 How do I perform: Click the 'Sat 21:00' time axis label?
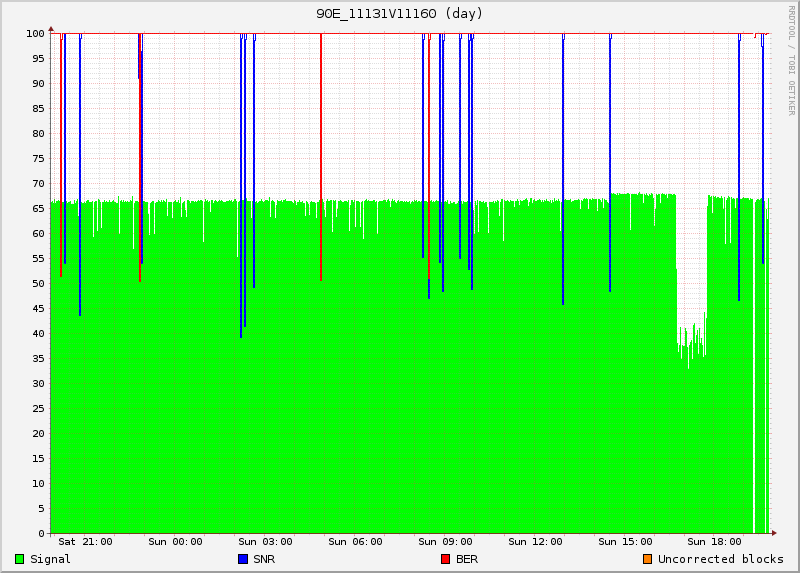pyautogui.click(x=85, y=542)
